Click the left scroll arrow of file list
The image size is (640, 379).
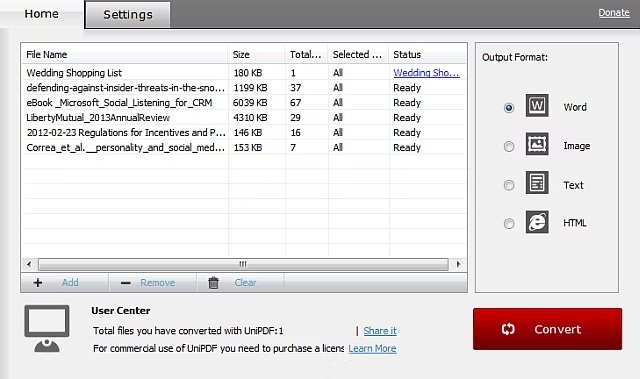coord(29,264)
